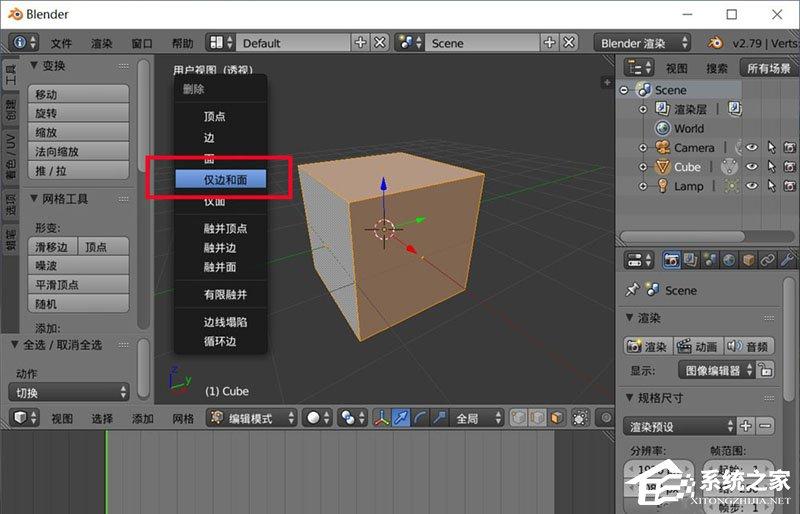Switch to vertex select mode
800x514 pixels.
518,418
